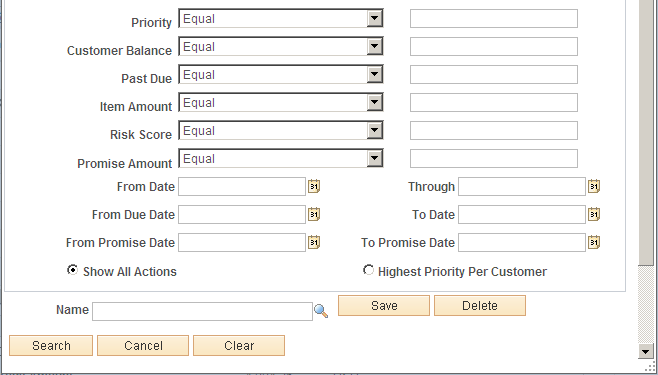Select Highest Priority Per Customer option
This screenshot has height=375, width=658.
tap(368, 270)
